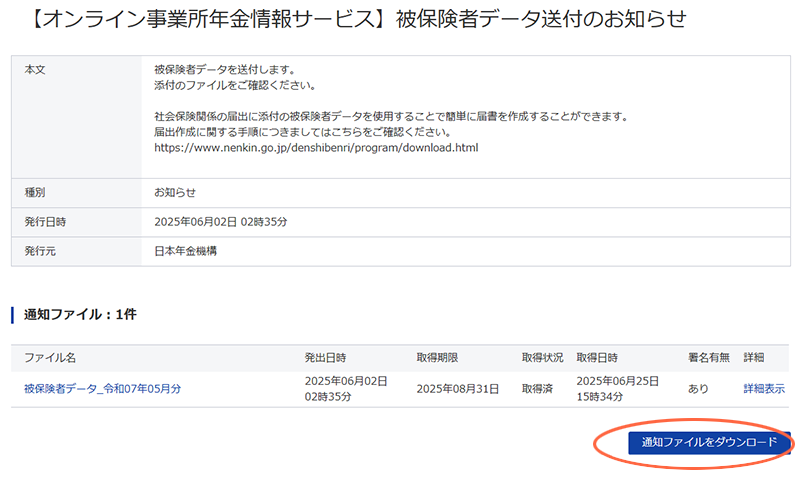Click the 通知ファイルをダウンロード button

click(709, 442)
